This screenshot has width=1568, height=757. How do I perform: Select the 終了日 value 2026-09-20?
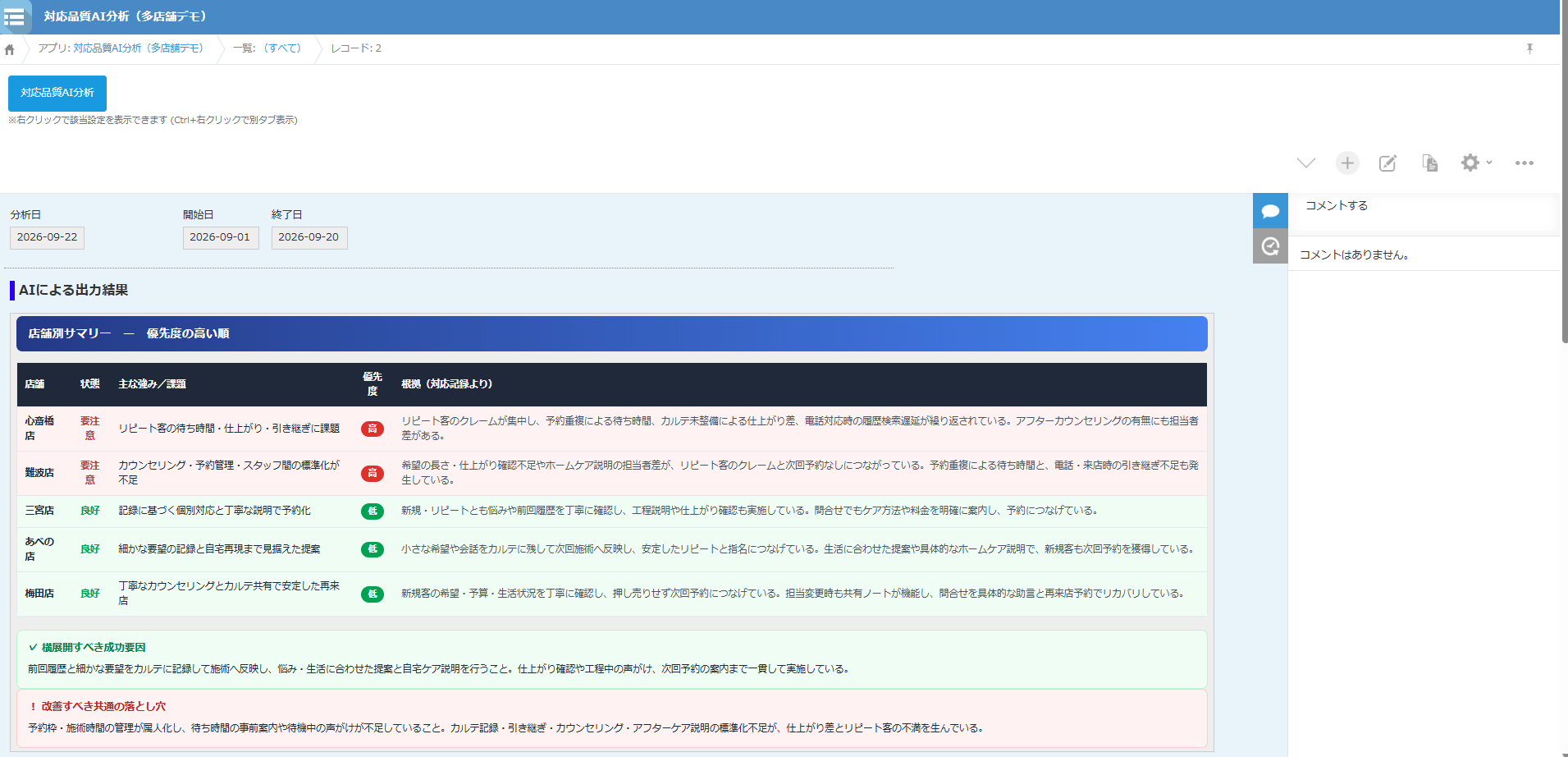pos(309,237)
